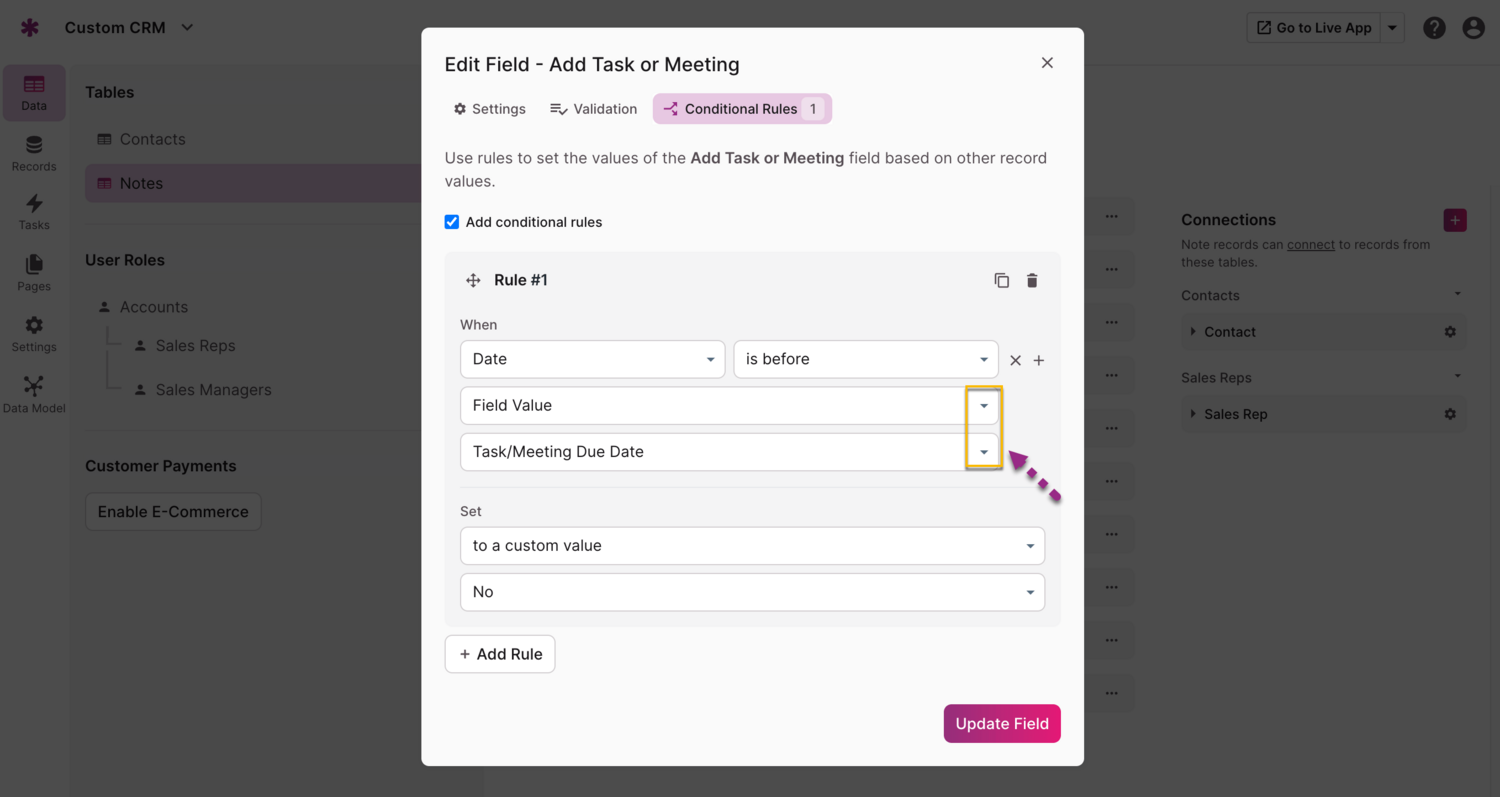The height and width of the screenshot is (797, 1500).
Task: Open Tasks in the left sidebar
Action: pyautogui.click(x=34, y=211)
